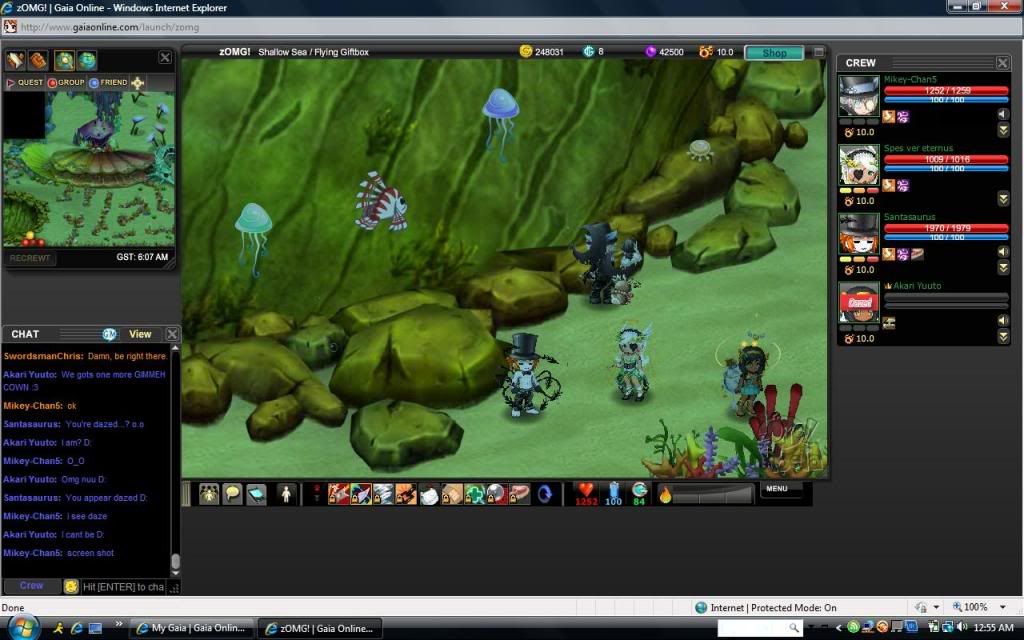Screen dimensions: 1024x640
Task: Click the gold coin counter icon
Action: [x=526, y=51]
